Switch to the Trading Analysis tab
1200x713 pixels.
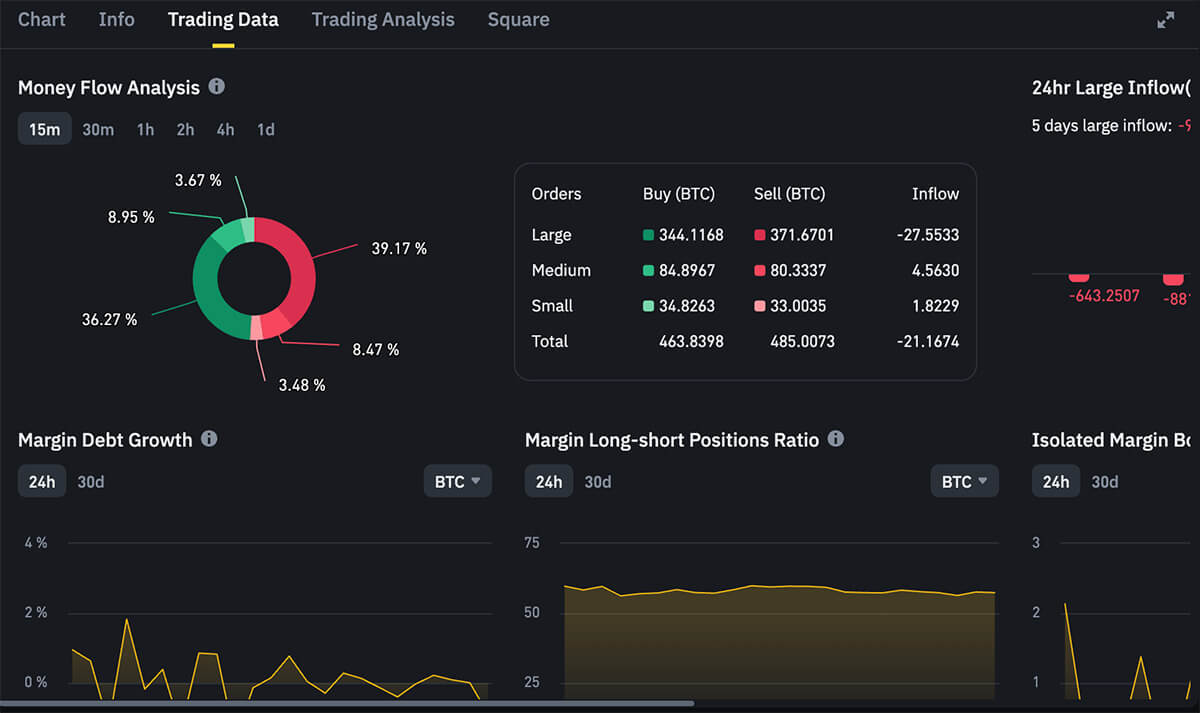(383, 20)
